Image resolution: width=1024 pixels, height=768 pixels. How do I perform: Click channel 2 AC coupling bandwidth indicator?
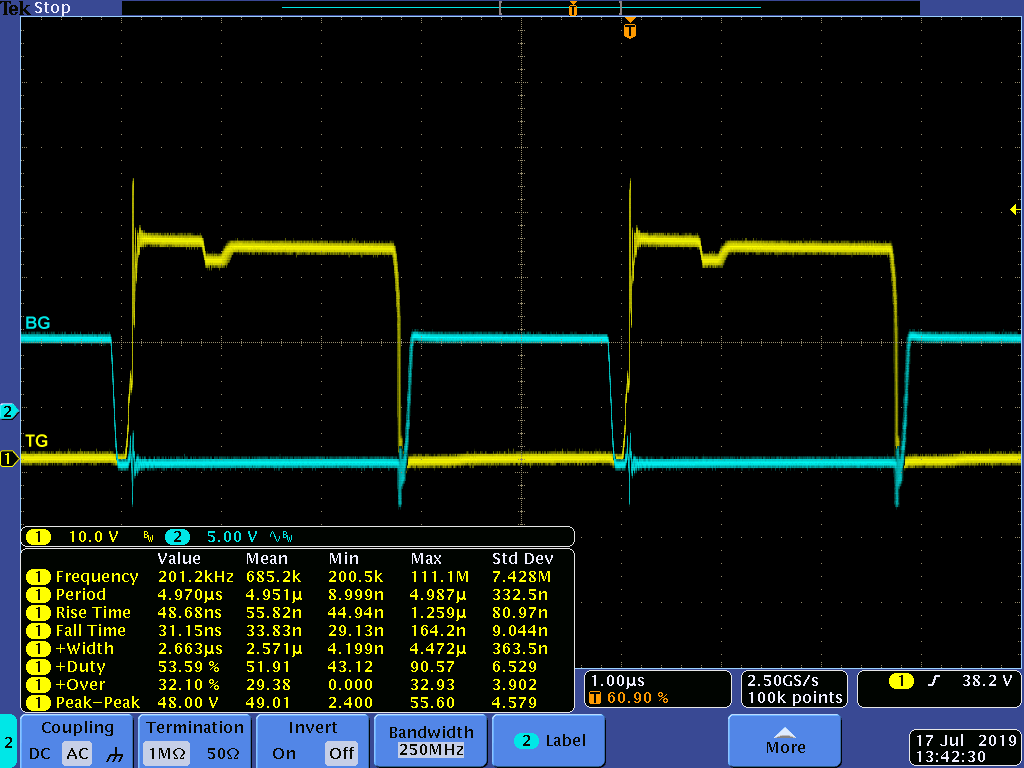(281, 537)
